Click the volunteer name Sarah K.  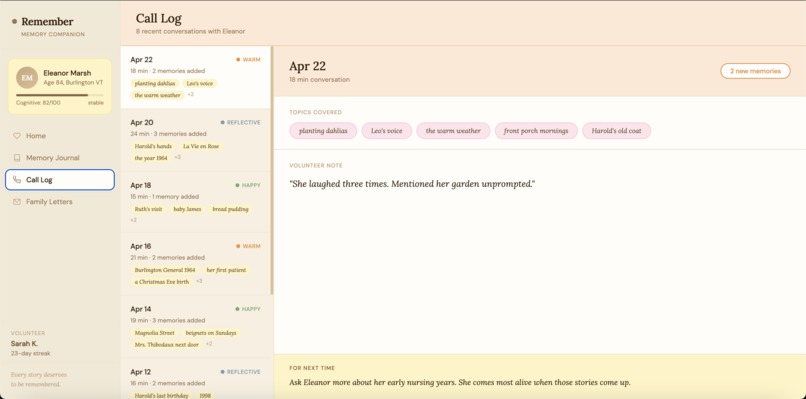[24, 343]
